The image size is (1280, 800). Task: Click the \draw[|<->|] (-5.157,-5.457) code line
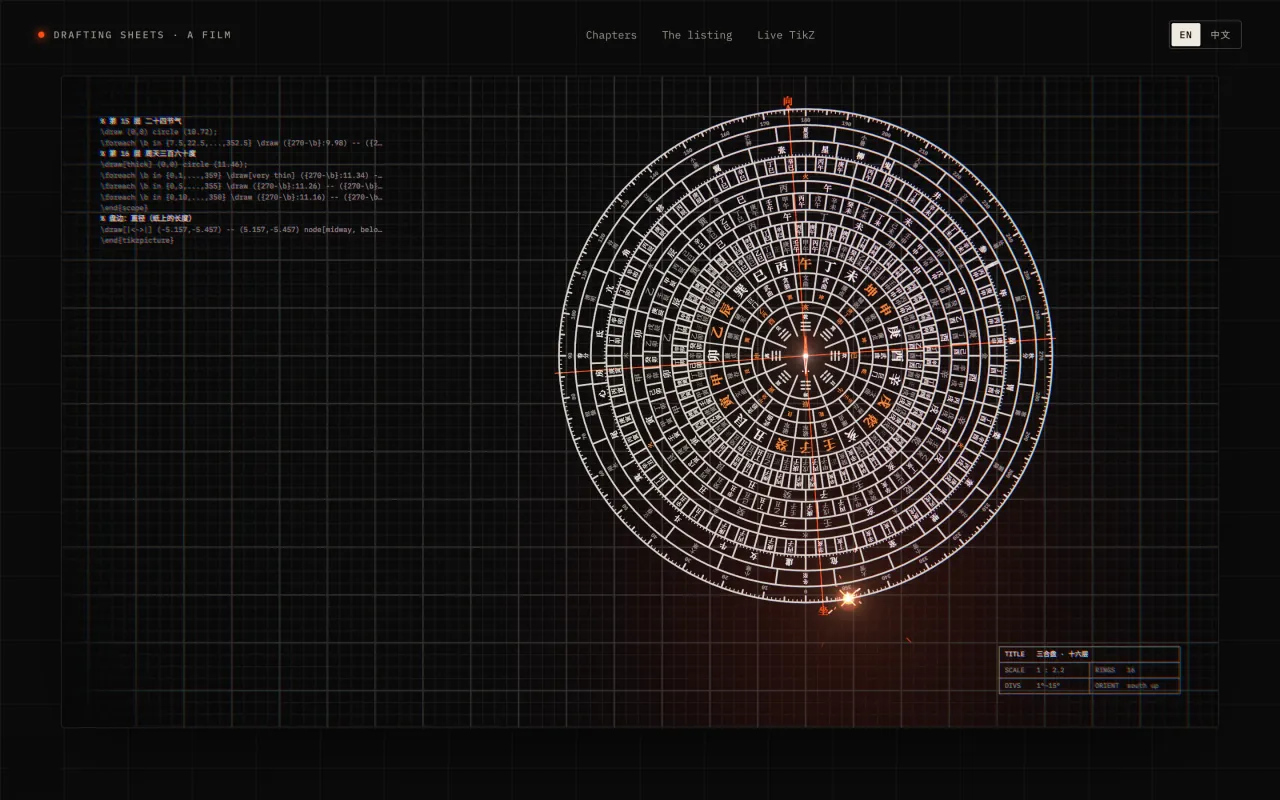tap(241, 229)
